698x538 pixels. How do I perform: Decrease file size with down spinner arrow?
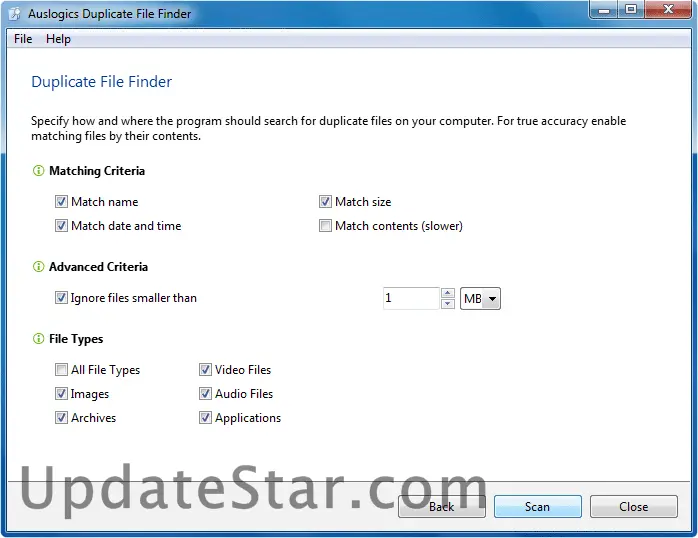click(447, 303)
